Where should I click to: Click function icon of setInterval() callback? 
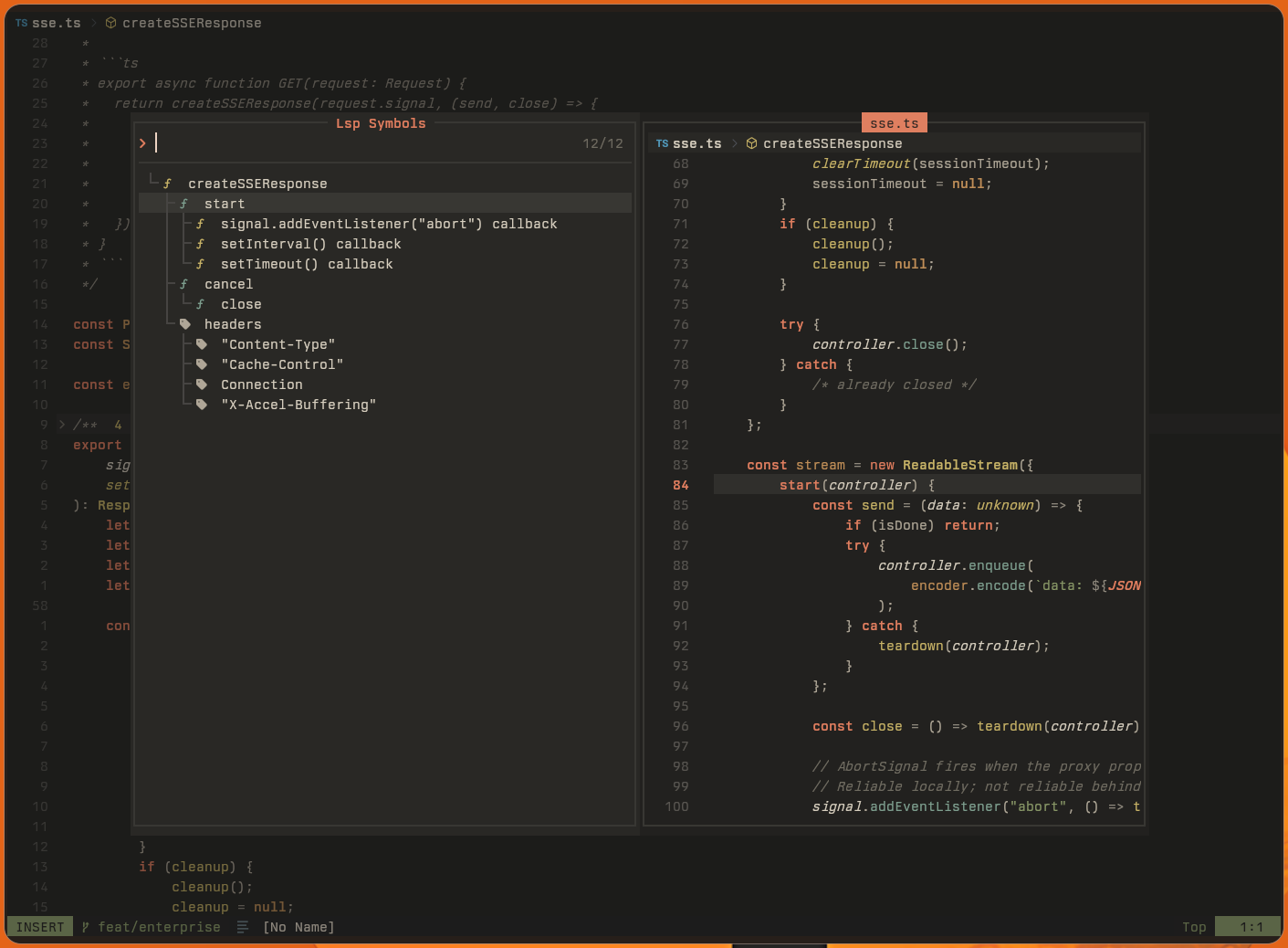pos(200,244)
